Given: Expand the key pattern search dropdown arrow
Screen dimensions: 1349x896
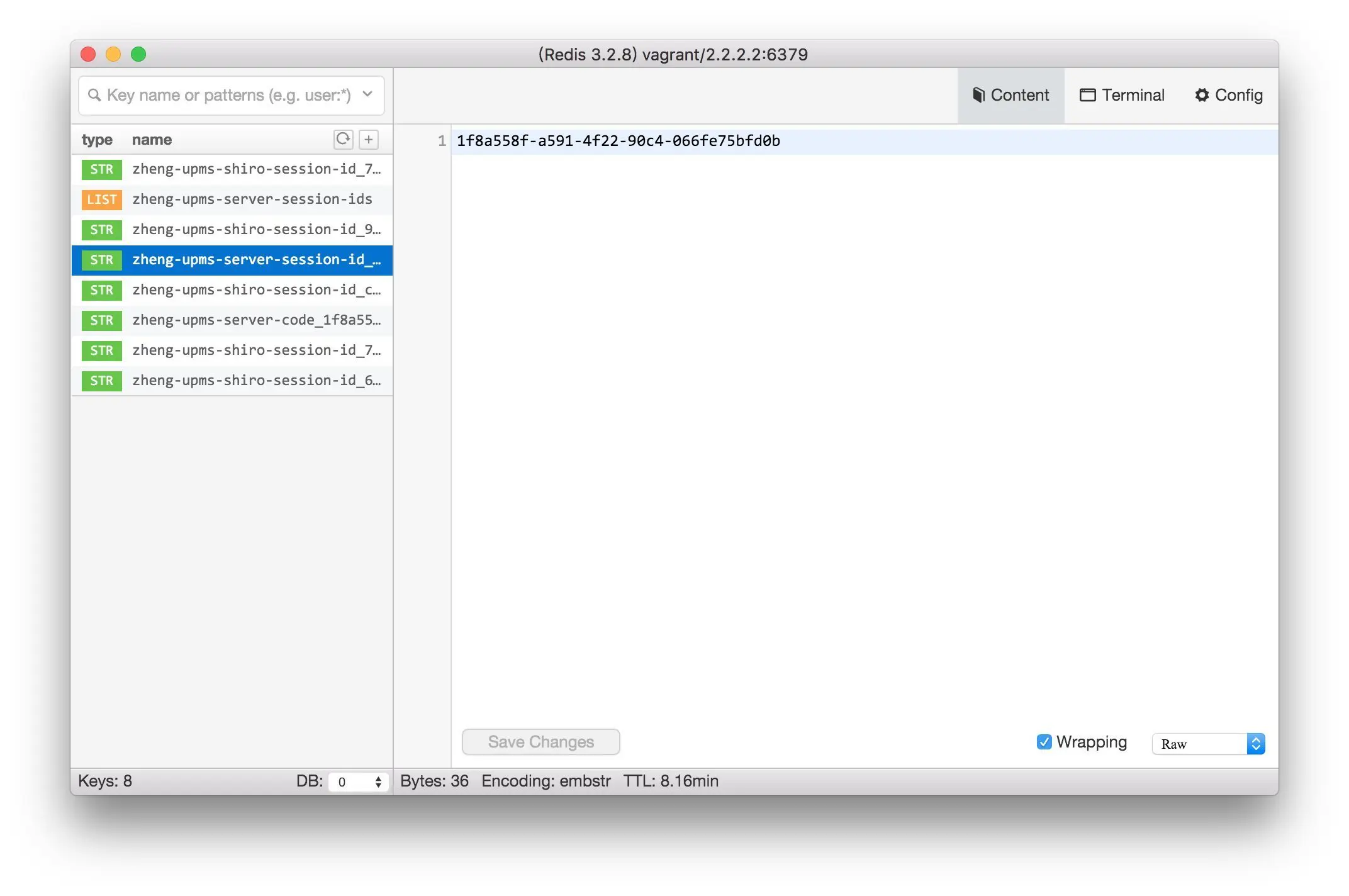Looking at the screenshot, I should [x=368, y=94].
